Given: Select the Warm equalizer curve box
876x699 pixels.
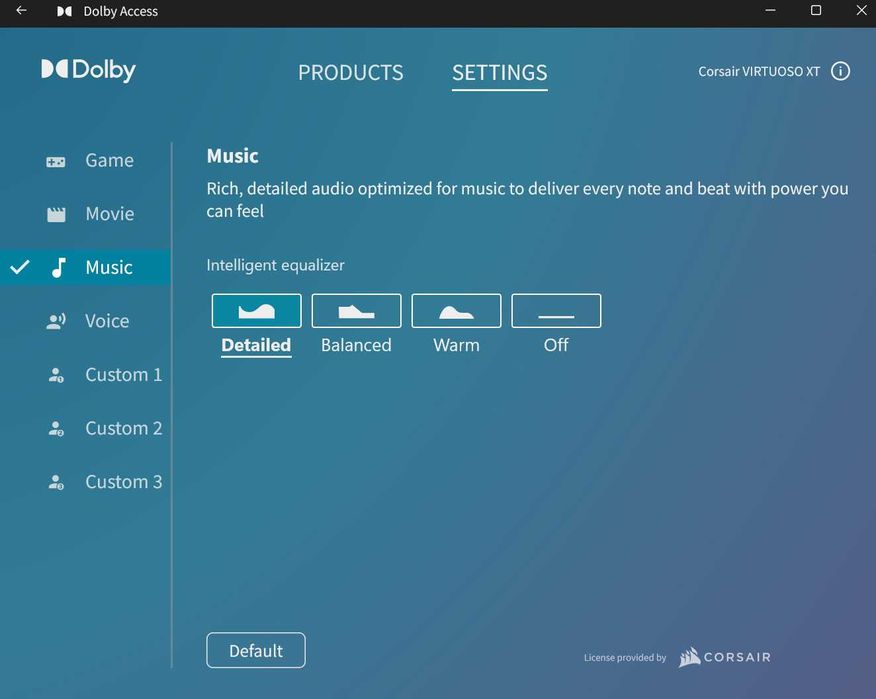Looking at the screenshot, I should pos(456,311).
